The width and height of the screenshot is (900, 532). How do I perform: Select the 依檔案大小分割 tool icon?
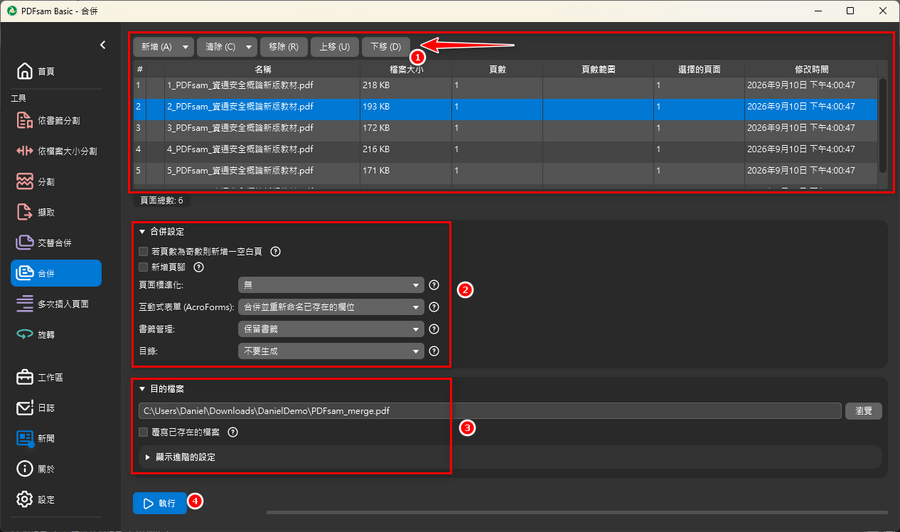(25, 151)
